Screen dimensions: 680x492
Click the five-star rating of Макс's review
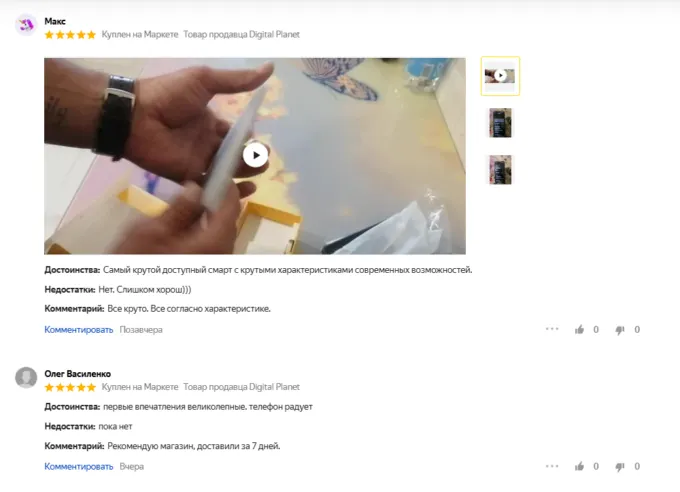(x=70, y=35)
